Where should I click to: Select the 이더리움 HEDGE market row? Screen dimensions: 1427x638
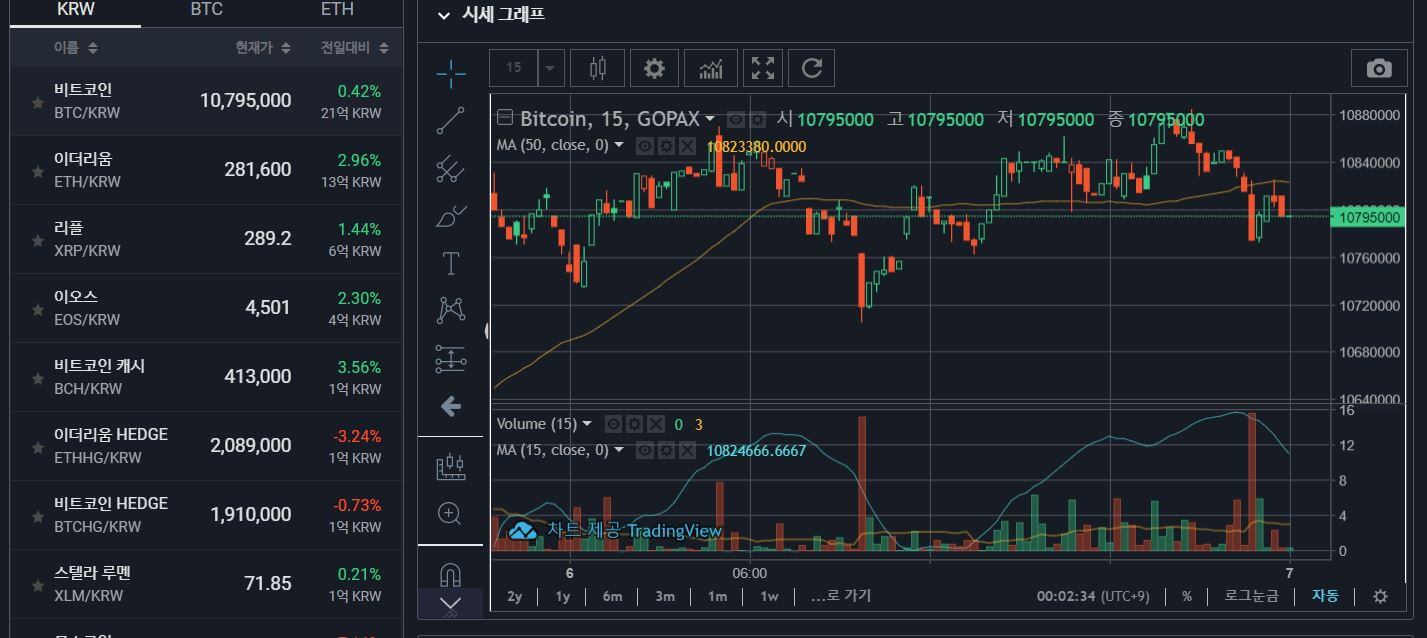[206, 446]
